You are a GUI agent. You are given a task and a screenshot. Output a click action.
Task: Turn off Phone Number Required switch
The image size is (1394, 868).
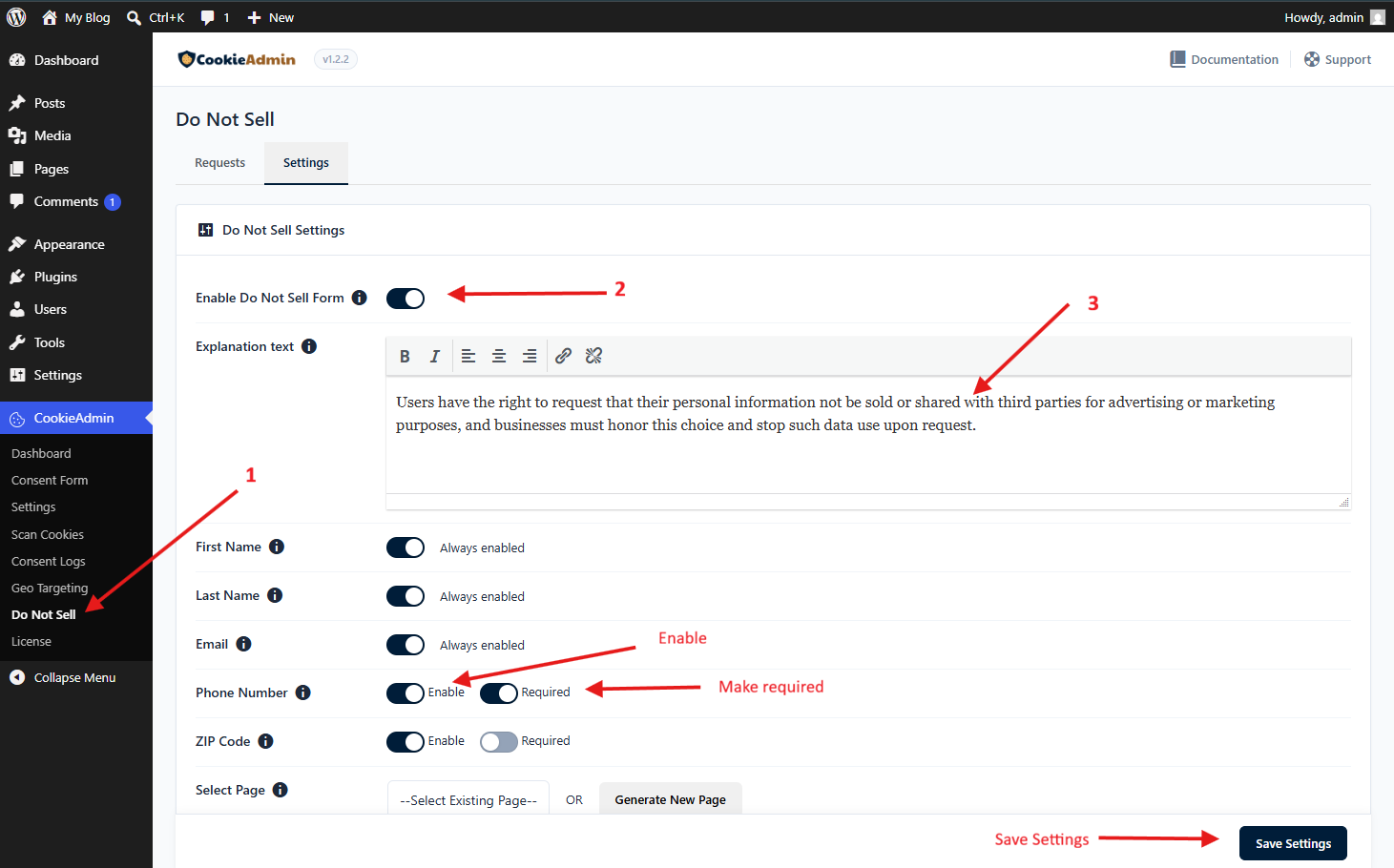pyautogui.click(x=499, y=693)
